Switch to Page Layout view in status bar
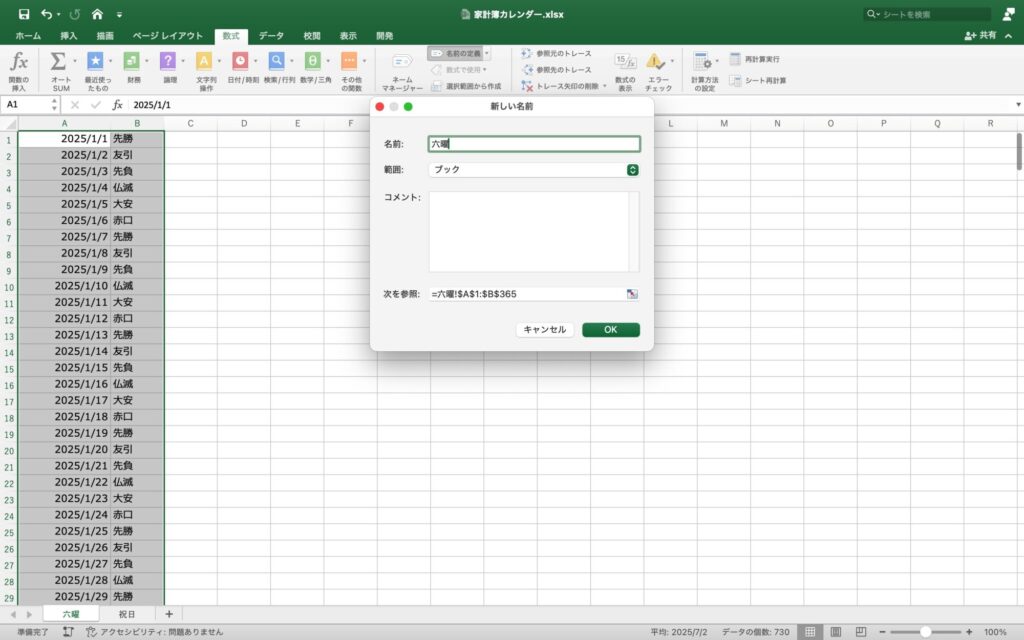The height and width of the screenshot is (640, 1024). 835,632
